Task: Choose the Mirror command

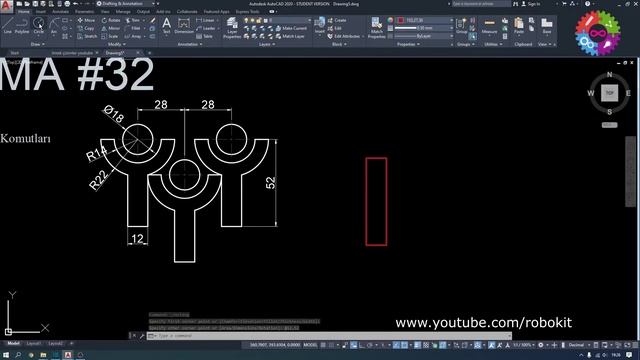Action: click(111, 28)
